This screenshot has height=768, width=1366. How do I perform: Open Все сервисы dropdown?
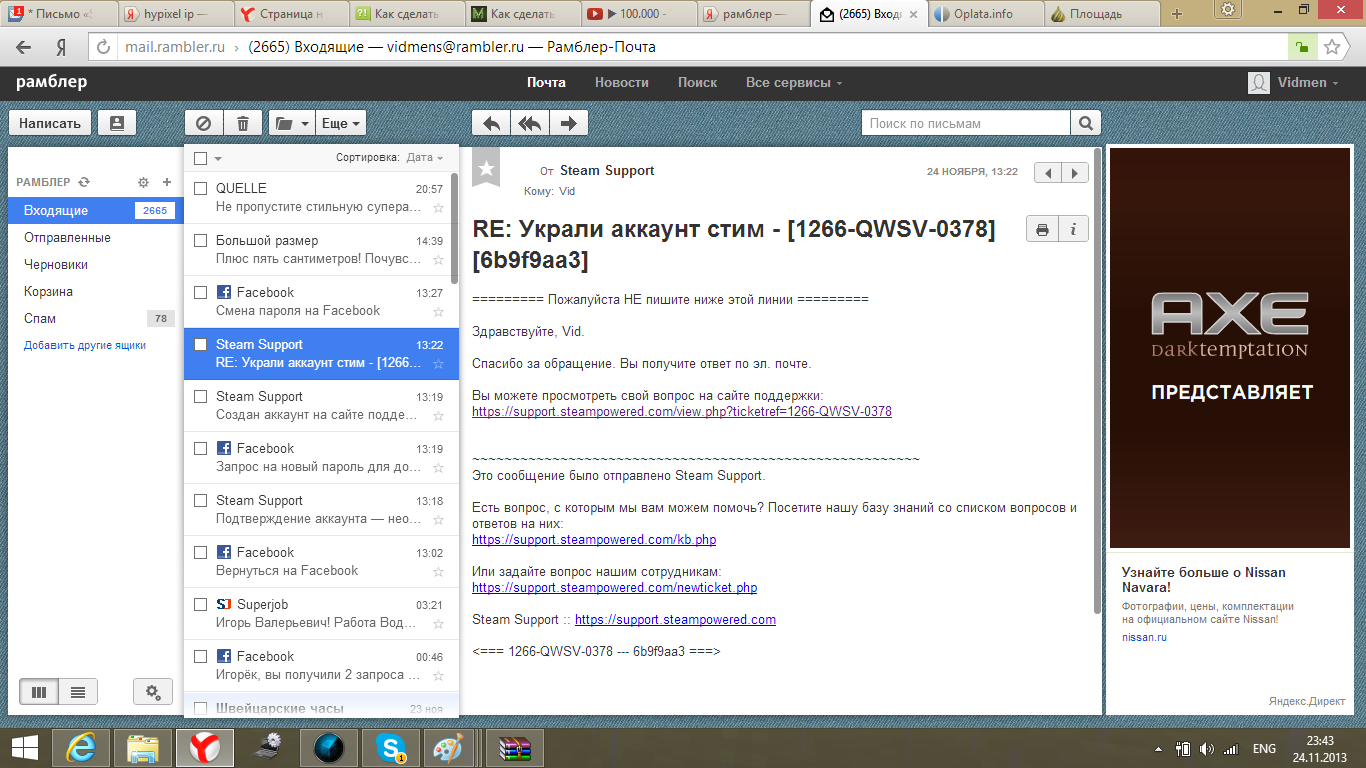pos(794,82)
